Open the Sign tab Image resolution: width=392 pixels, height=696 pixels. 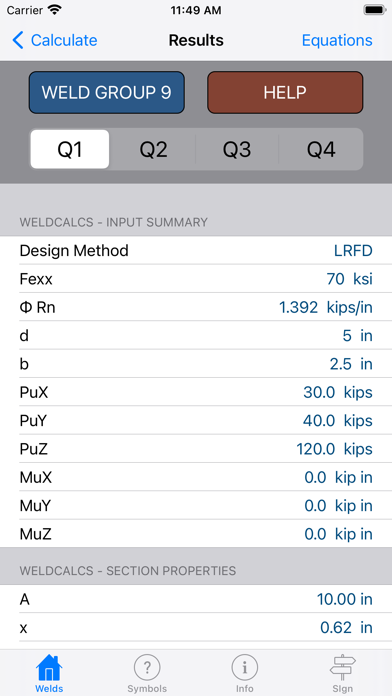pyautogui.click(x=343, y=673)
